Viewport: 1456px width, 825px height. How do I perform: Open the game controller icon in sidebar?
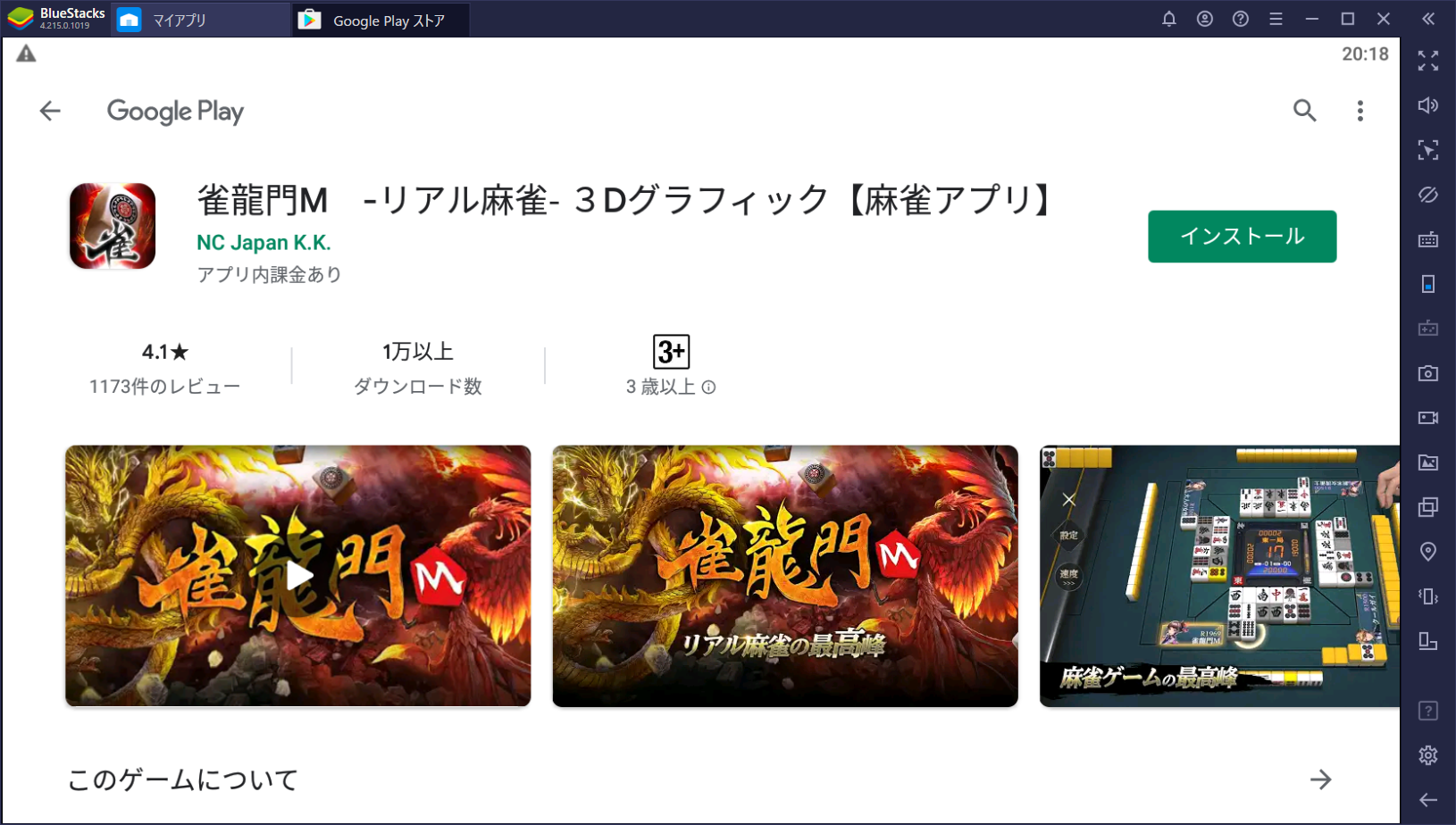(1428, 329)
